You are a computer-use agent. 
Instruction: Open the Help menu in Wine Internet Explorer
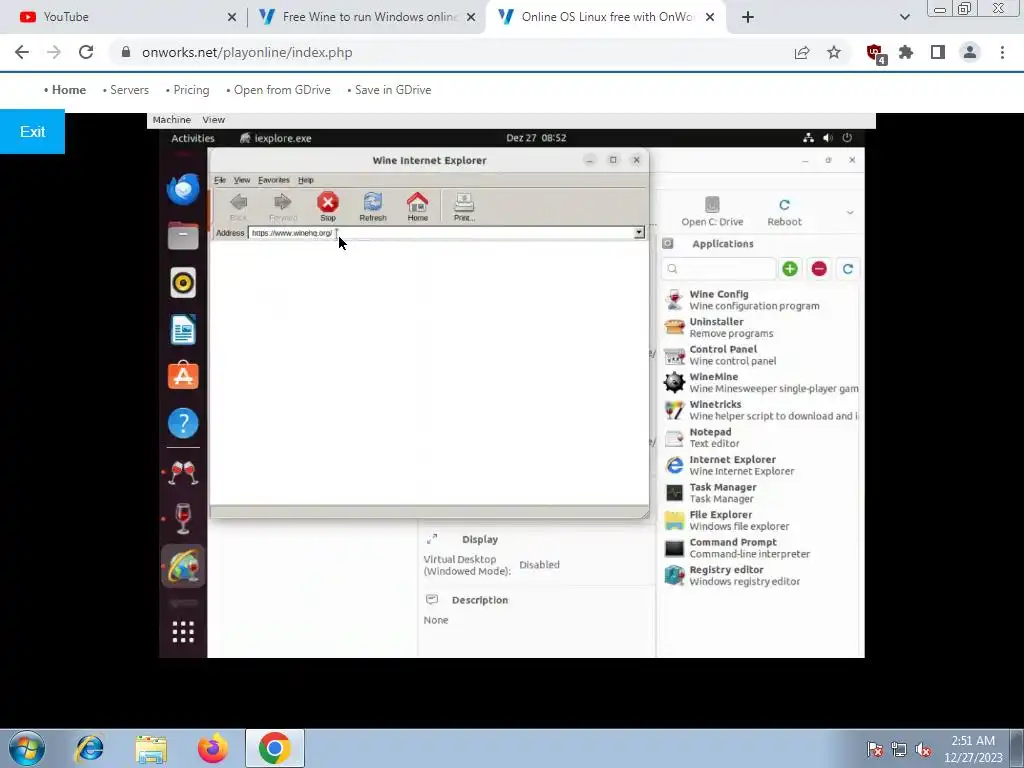(x=306, y=180)
